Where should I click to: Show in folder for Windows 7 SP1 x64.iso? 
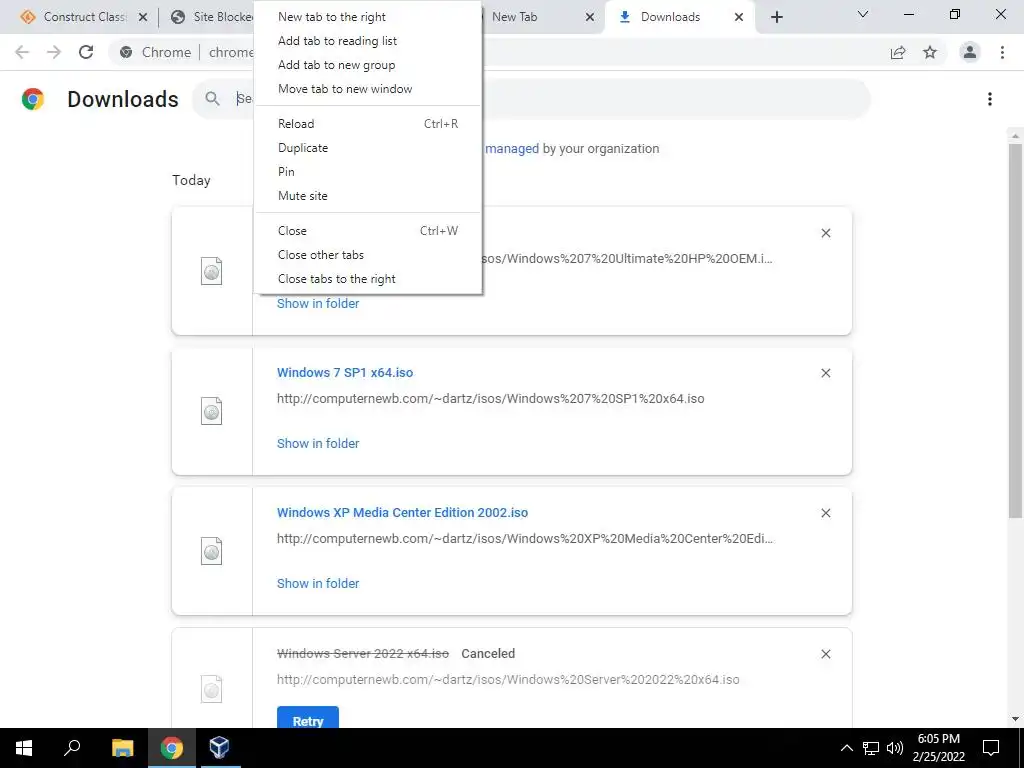318,443
